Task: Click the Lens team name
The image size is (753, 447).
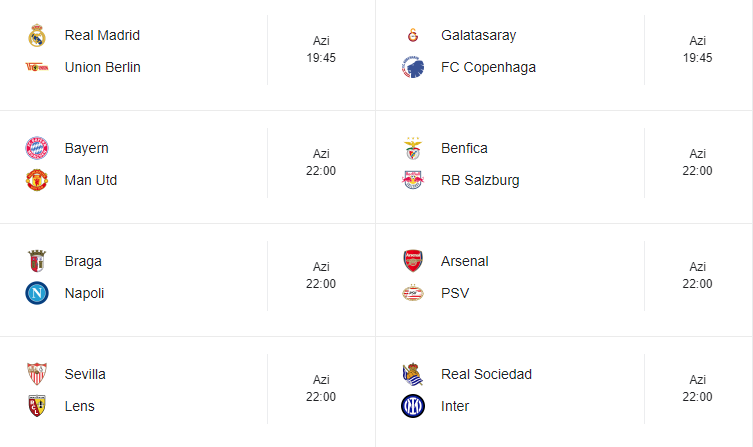Action: point(81,406)
